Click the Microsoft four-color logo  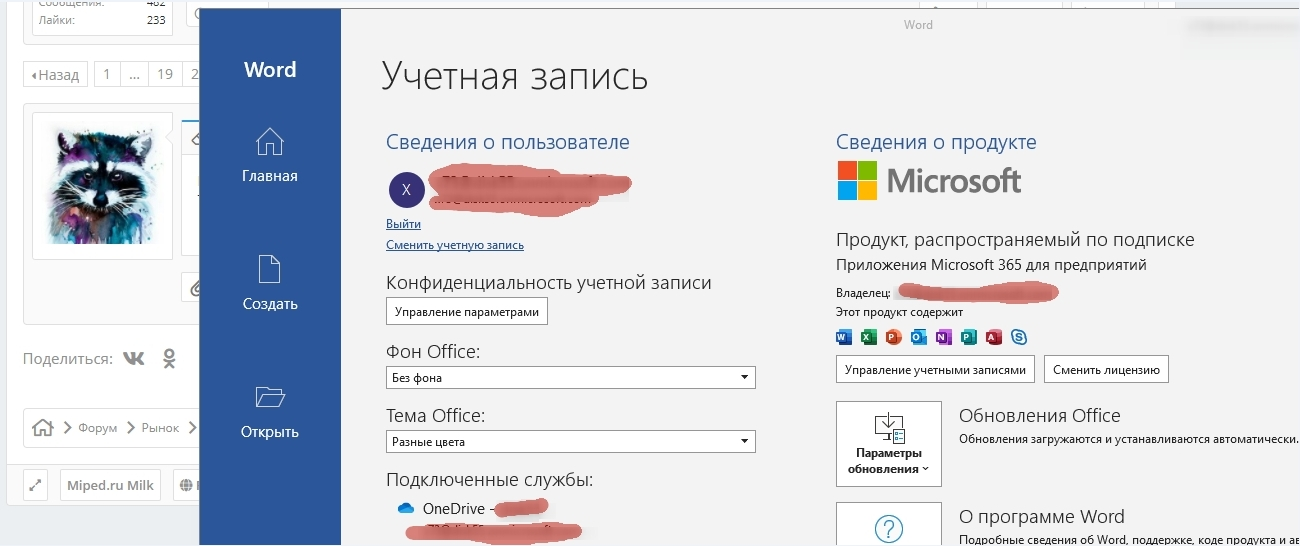(x=856, y=181)
